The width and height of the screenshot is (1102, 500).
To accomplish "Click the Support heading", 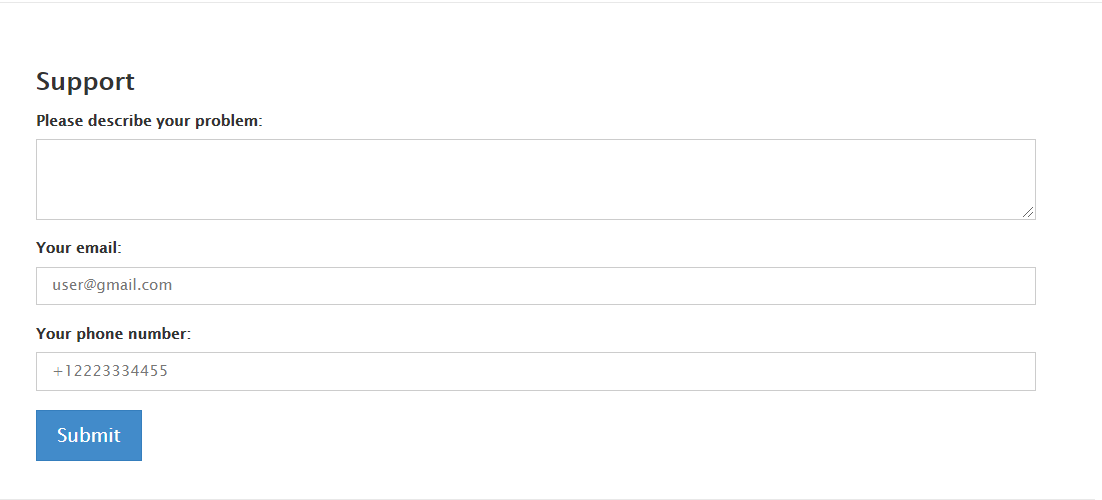I will coord(85,82).
